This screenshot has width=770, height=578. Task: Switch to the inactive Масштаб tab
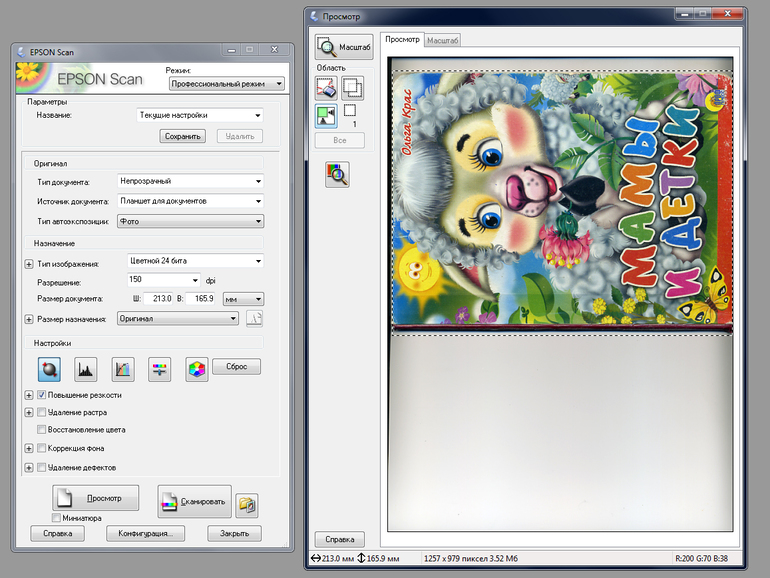point(443,40)
